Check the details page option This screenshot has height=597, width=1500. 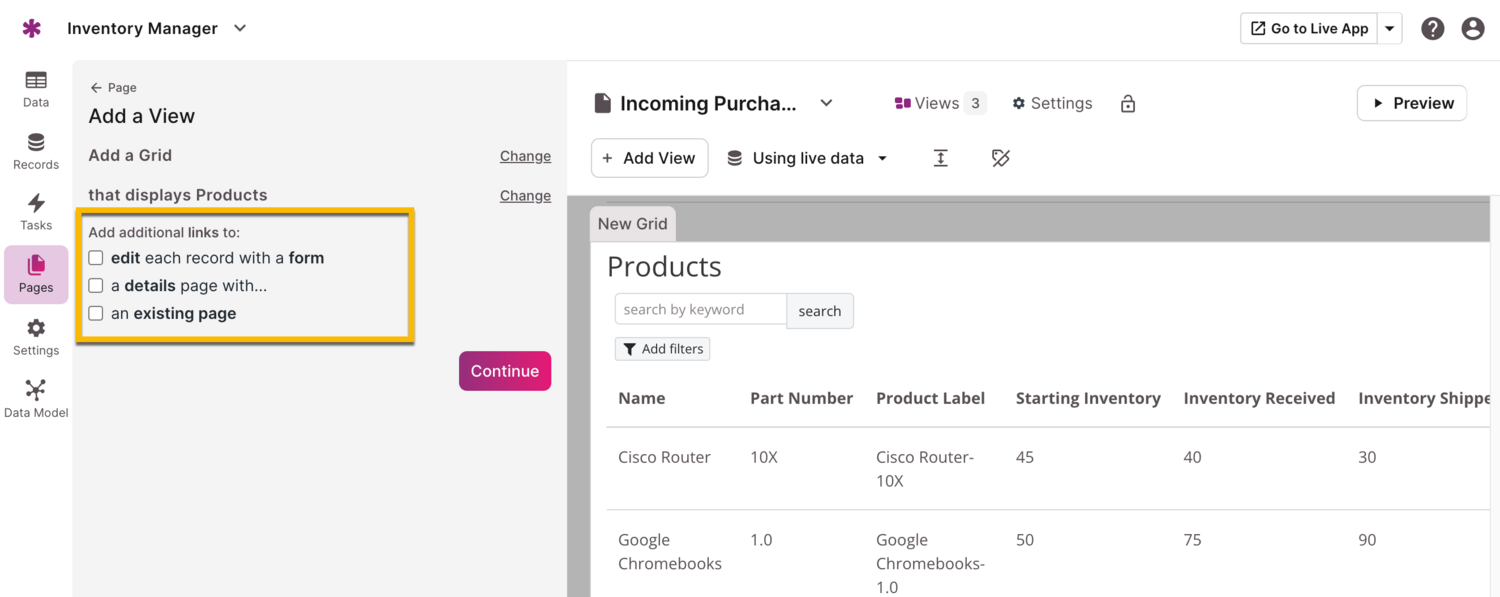[96, 286]
